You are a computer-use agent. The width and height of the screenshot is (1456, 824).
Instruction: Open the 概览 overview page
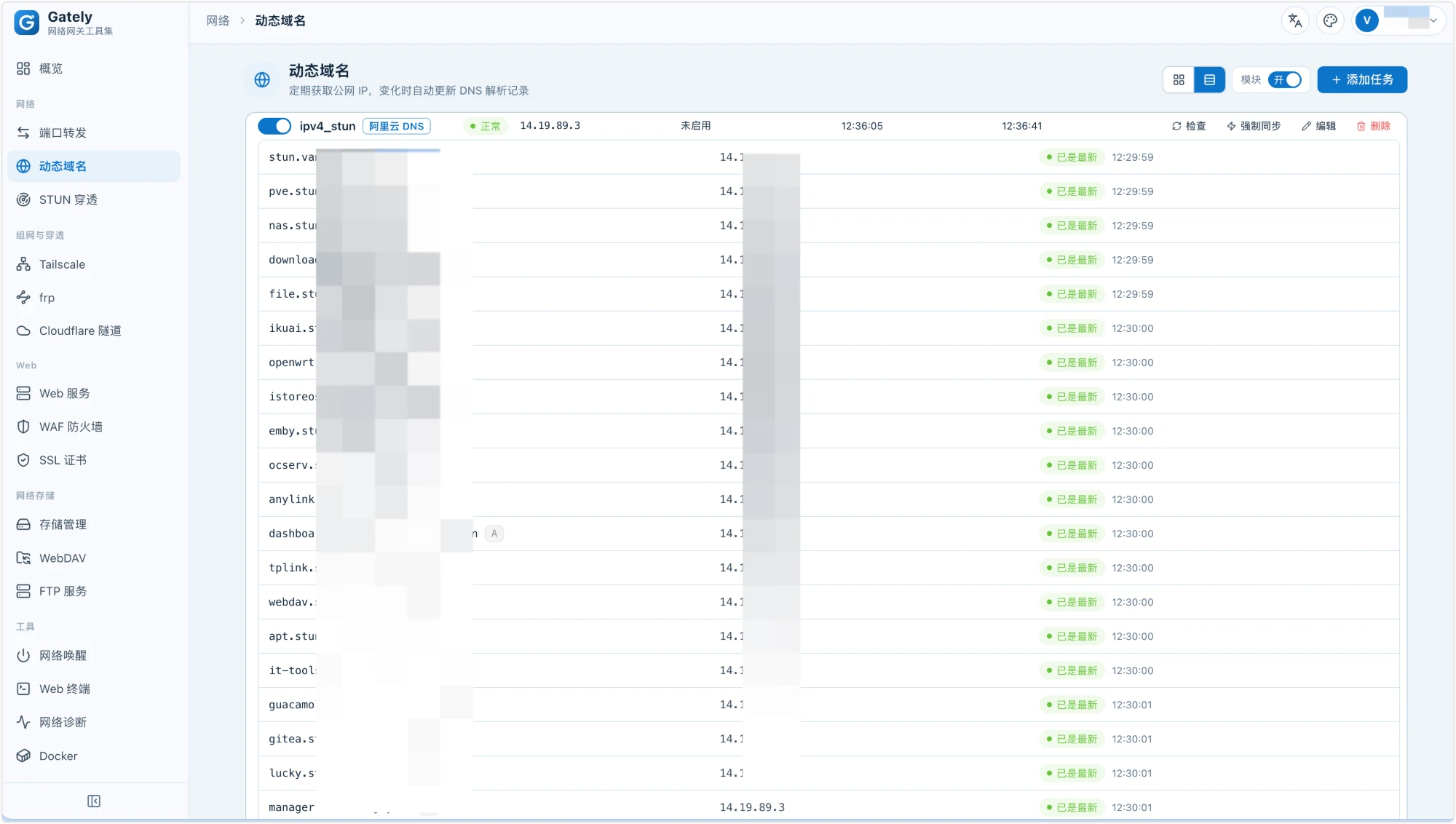[94, 68]
